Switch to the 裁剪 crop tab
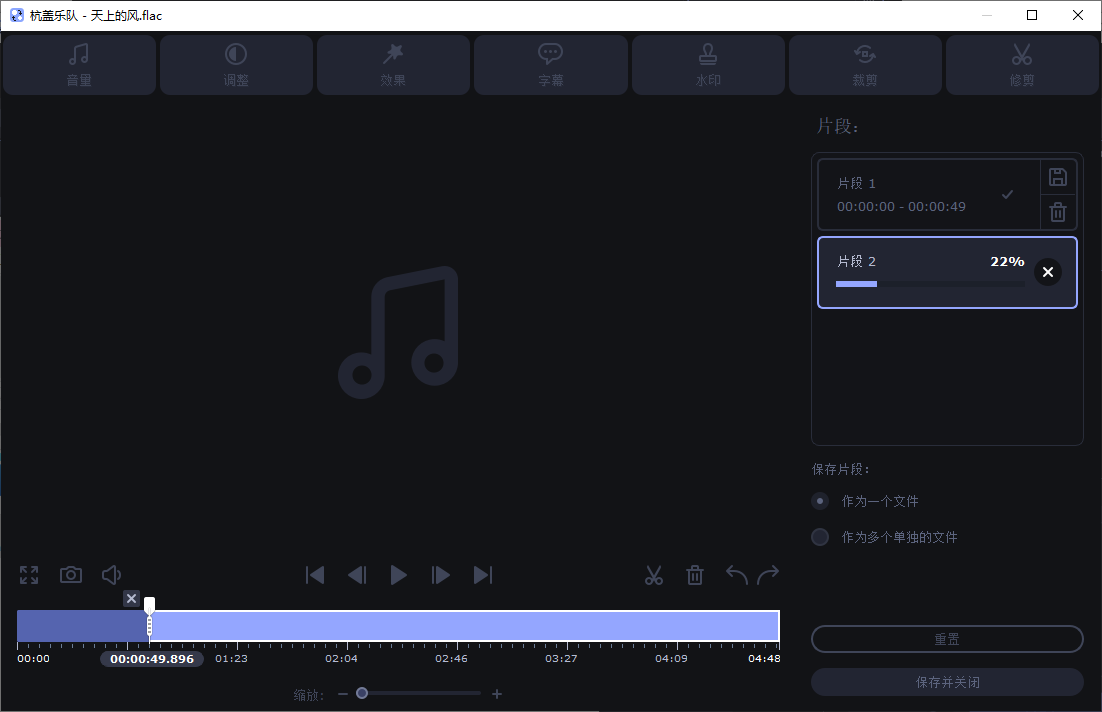The image size is (1102, 712). coord(865,64)
